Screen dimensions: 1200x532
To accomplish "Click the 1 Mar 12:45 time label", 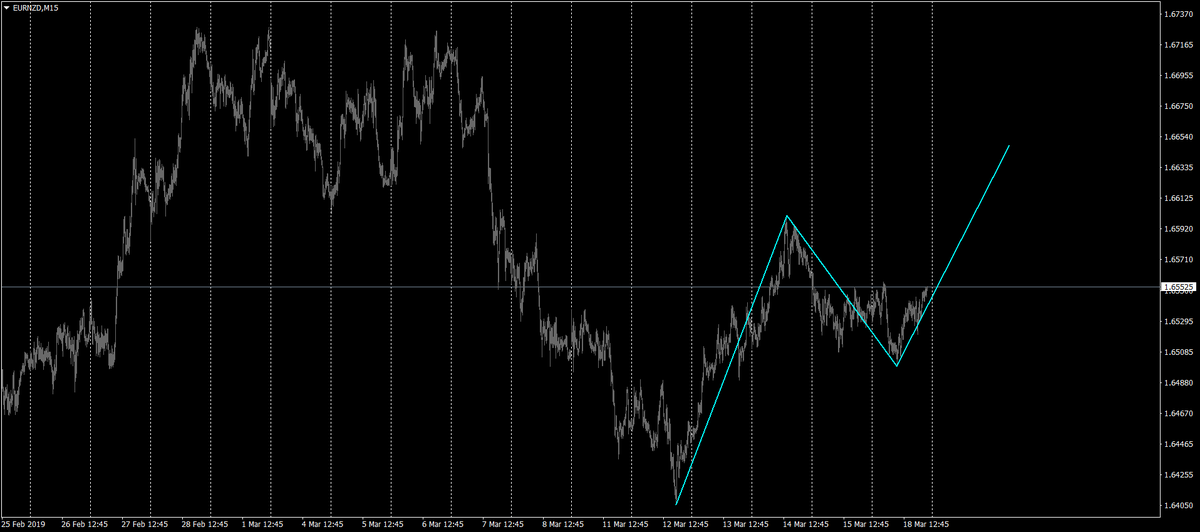I will (265, 523).
